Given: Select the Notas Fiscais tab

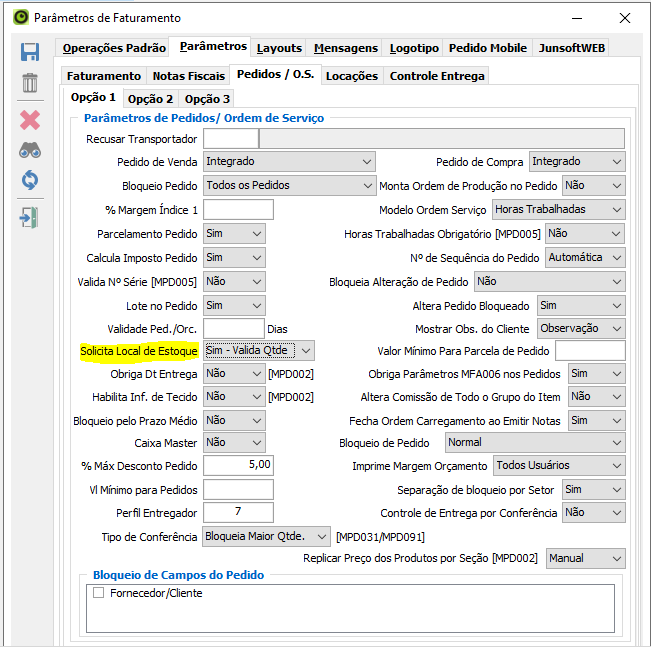Looking at the screenshot, I should 189,76.
